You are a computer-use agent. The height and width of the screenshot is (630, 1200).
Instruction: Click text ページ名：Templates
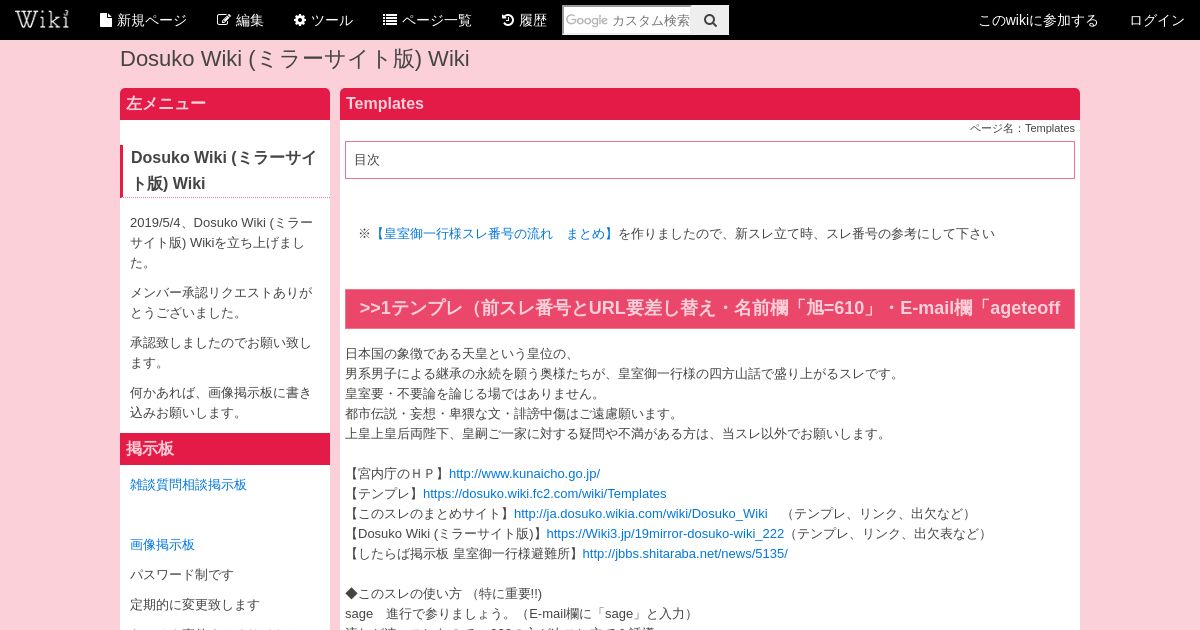click(x=1022, y=128)
